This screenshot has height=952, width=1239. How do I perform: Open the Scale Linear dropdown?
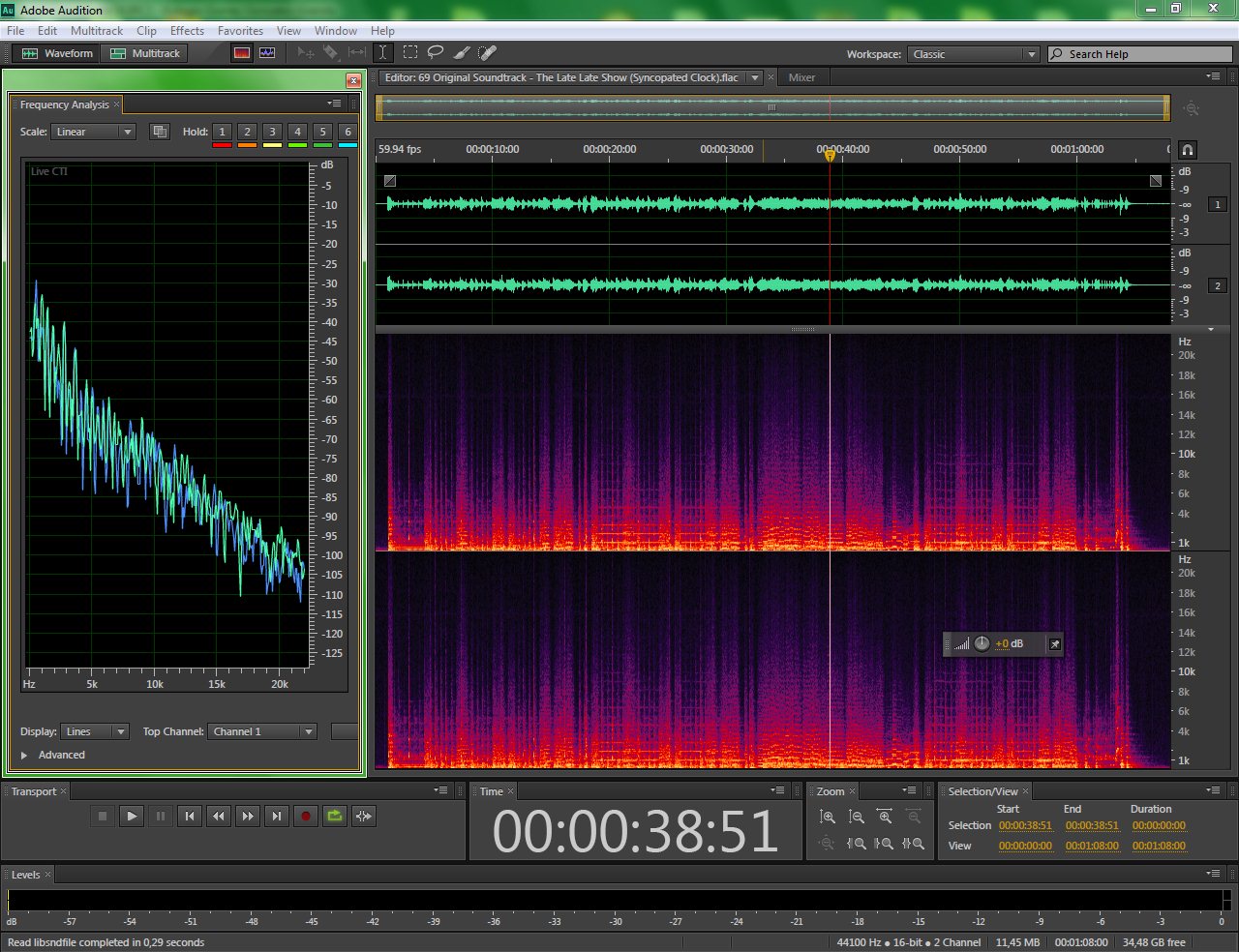tap(93, 132)
